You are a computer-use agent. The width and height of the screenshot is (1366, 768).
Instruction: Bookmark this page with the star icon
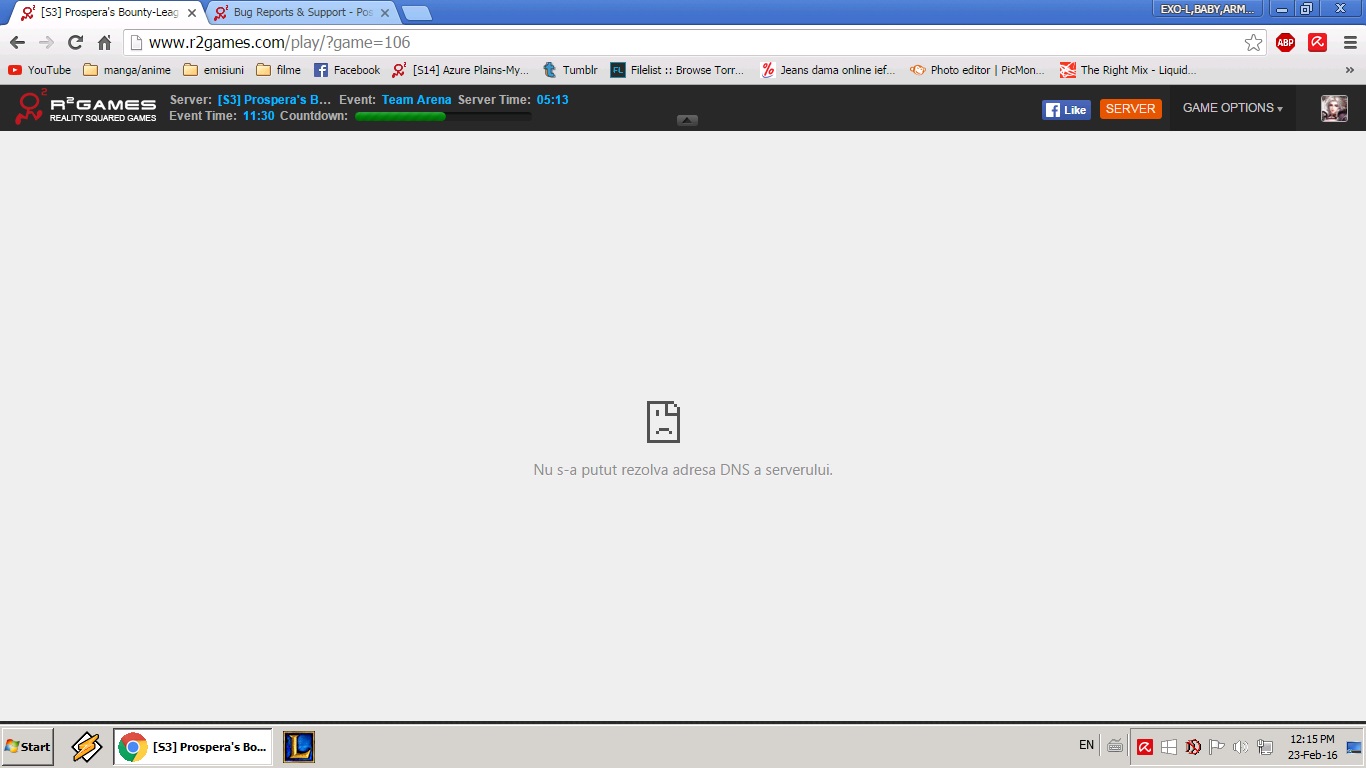click(1253, 42)
